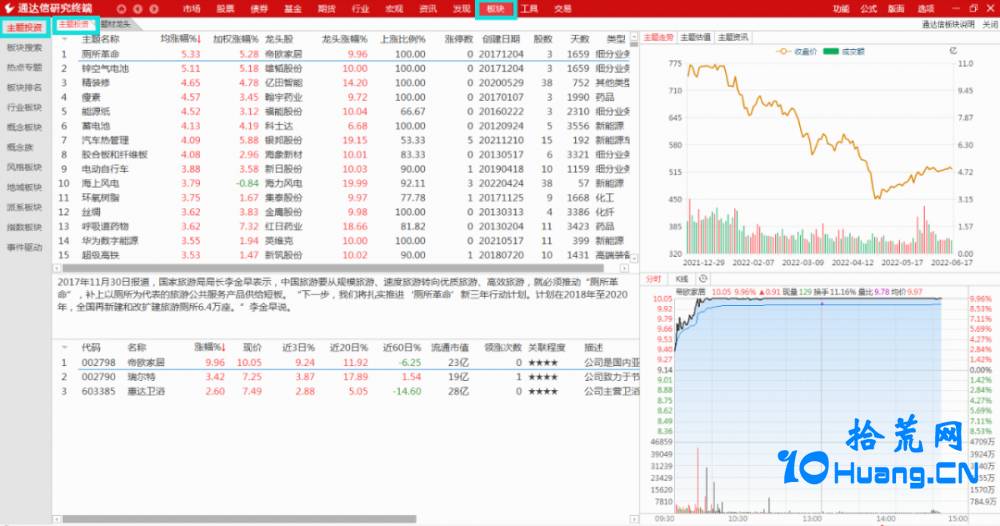Open the 通达信板块说明 link
The image size is (1000, 526).
pos(948,24)
